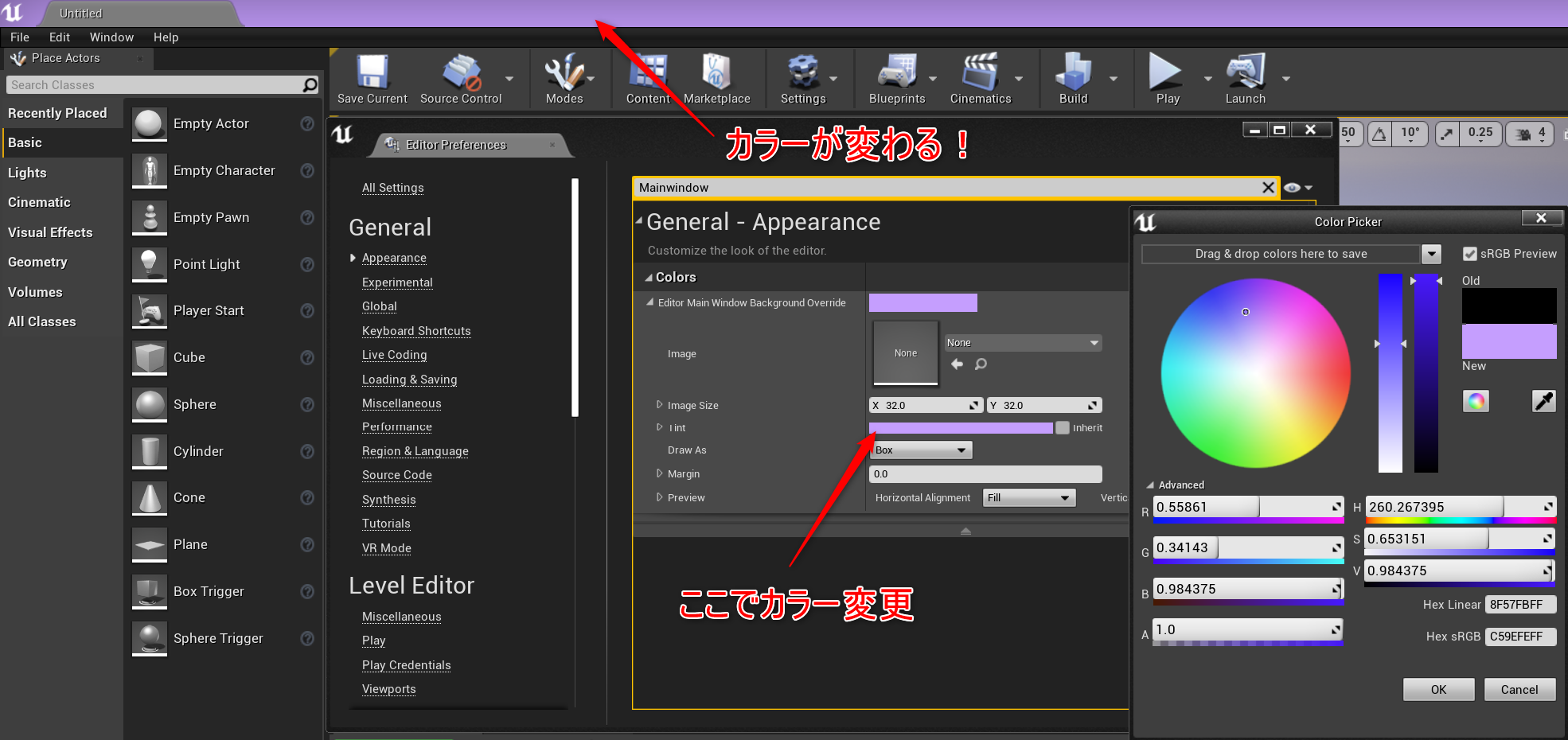Click the Save Current toolbar icon
The image size is (1568, 740).
pyautogui.click(x=372, y=72)
